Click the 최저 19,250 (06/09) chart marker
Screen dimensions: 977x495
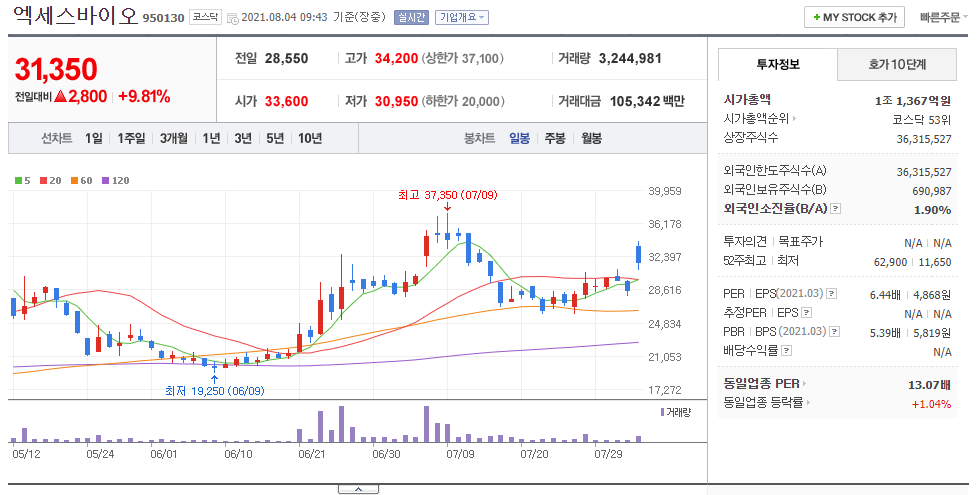215,391
